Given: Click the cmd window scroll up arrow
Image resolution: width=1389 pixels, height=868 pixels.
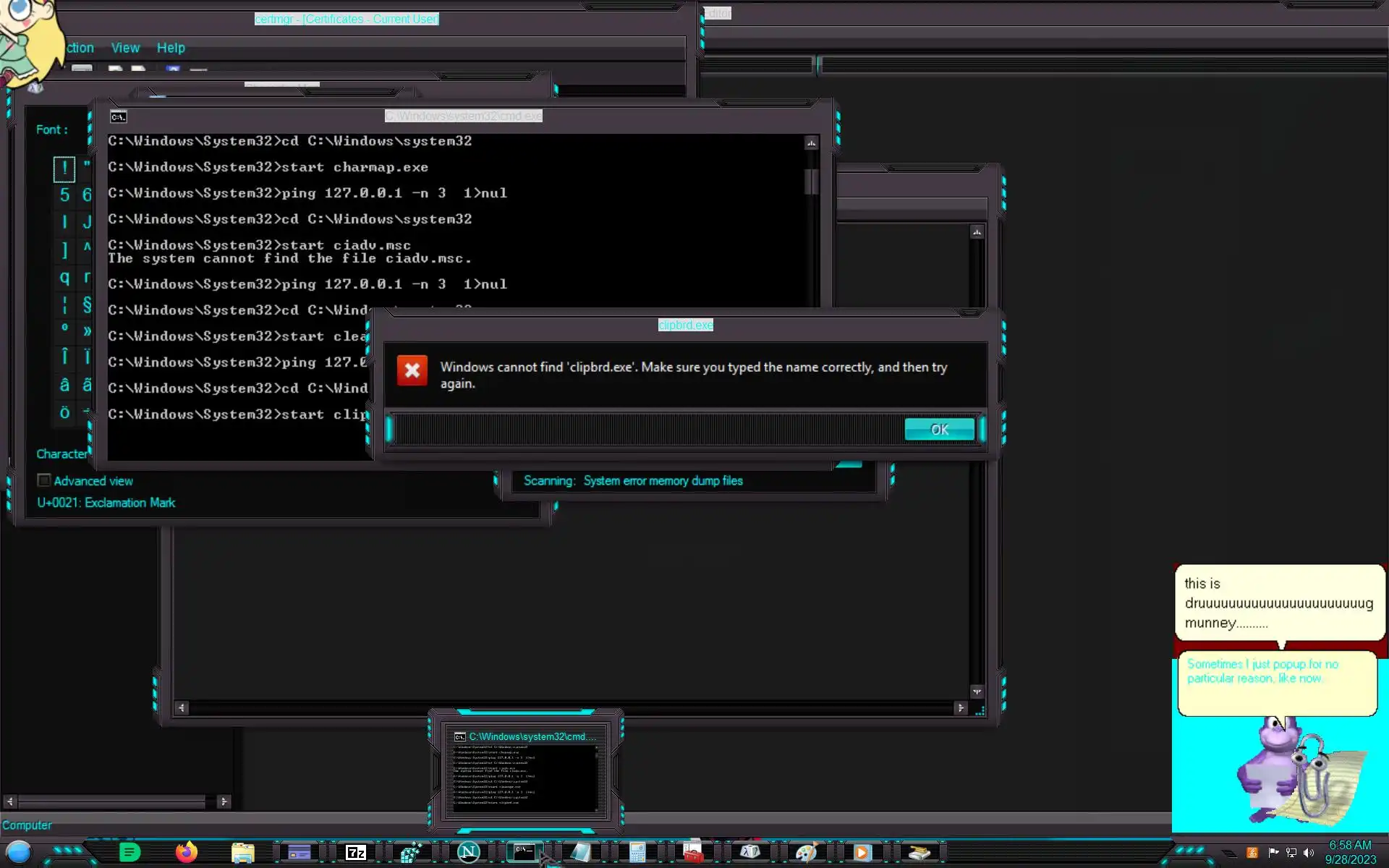Looking at the screenshot, I should (x=811, y=143).
